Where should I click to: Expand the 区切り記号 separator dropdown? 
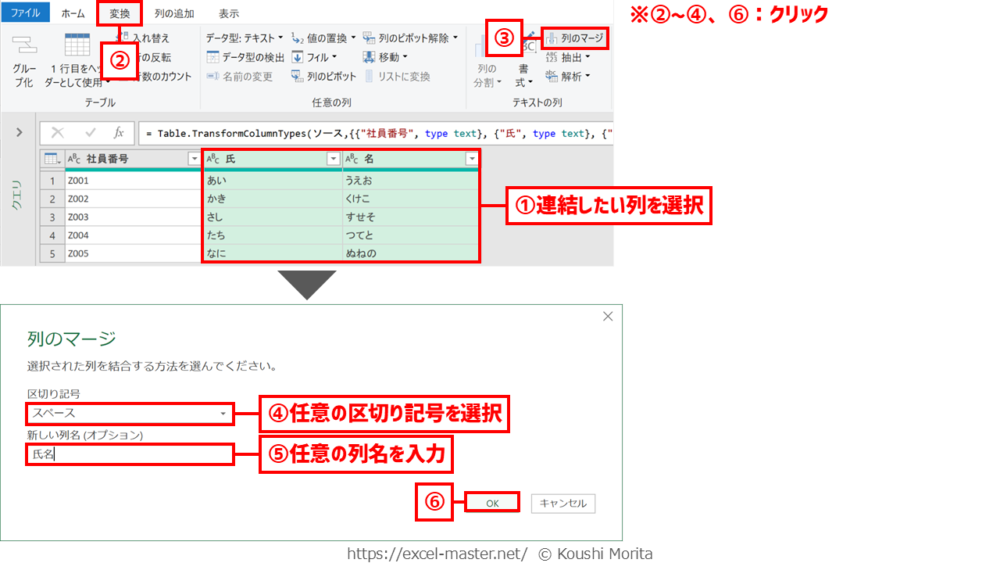tap(222, 413)
